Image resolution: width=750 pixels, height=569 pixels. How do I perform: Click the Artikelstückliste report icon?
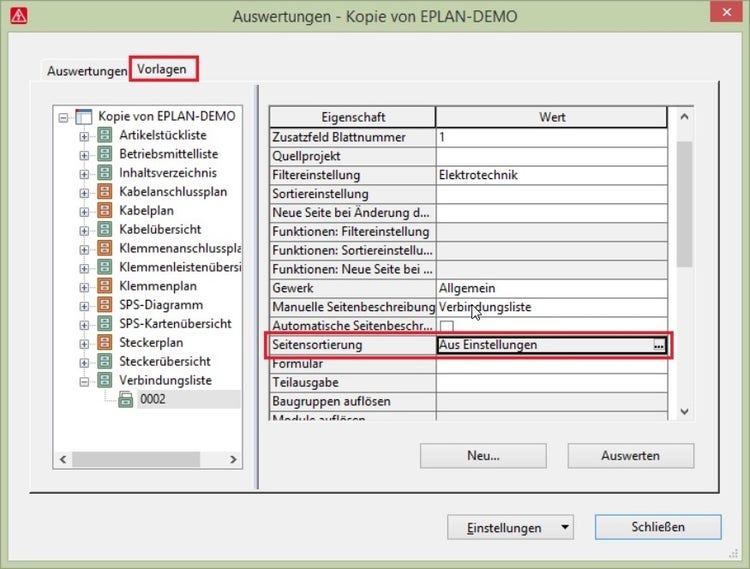pyautogui.click(x=104, y=135)
